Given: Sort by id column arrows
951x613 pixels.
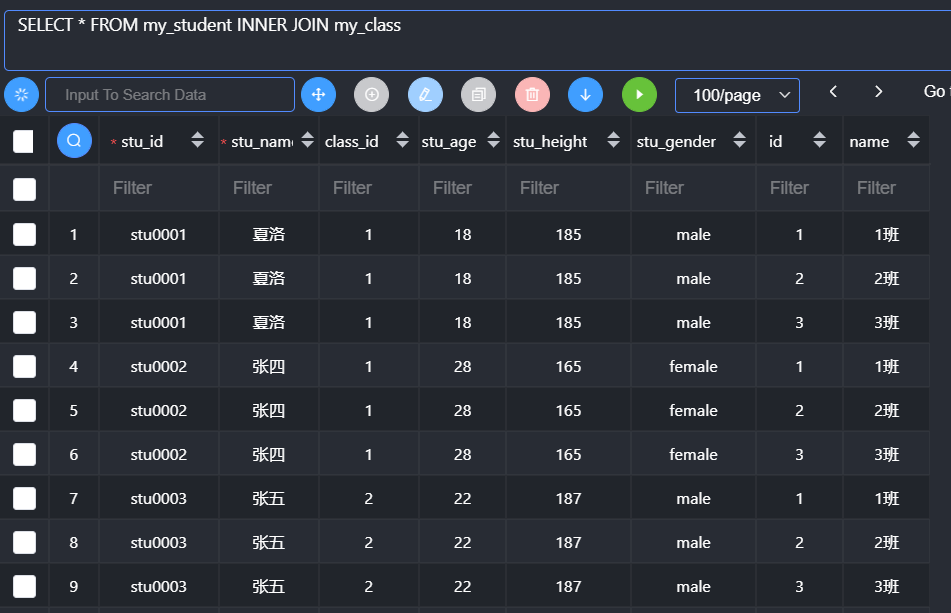Looking at the screenshot, I should coord(819,140).
